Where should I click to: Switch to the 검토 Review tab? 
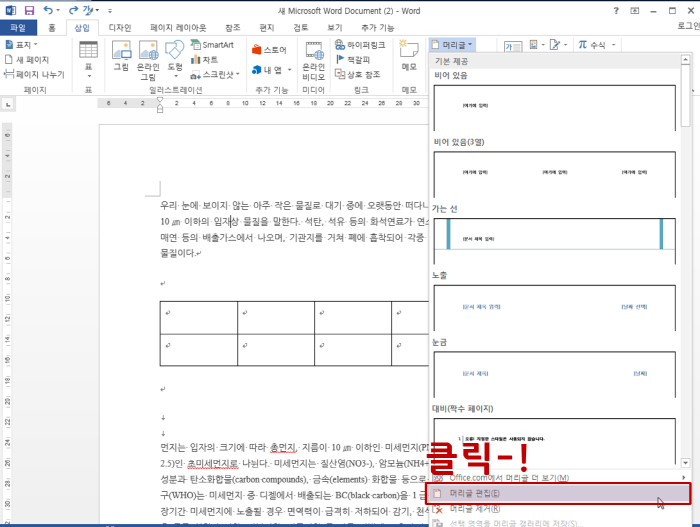click(x=300, y=28)
